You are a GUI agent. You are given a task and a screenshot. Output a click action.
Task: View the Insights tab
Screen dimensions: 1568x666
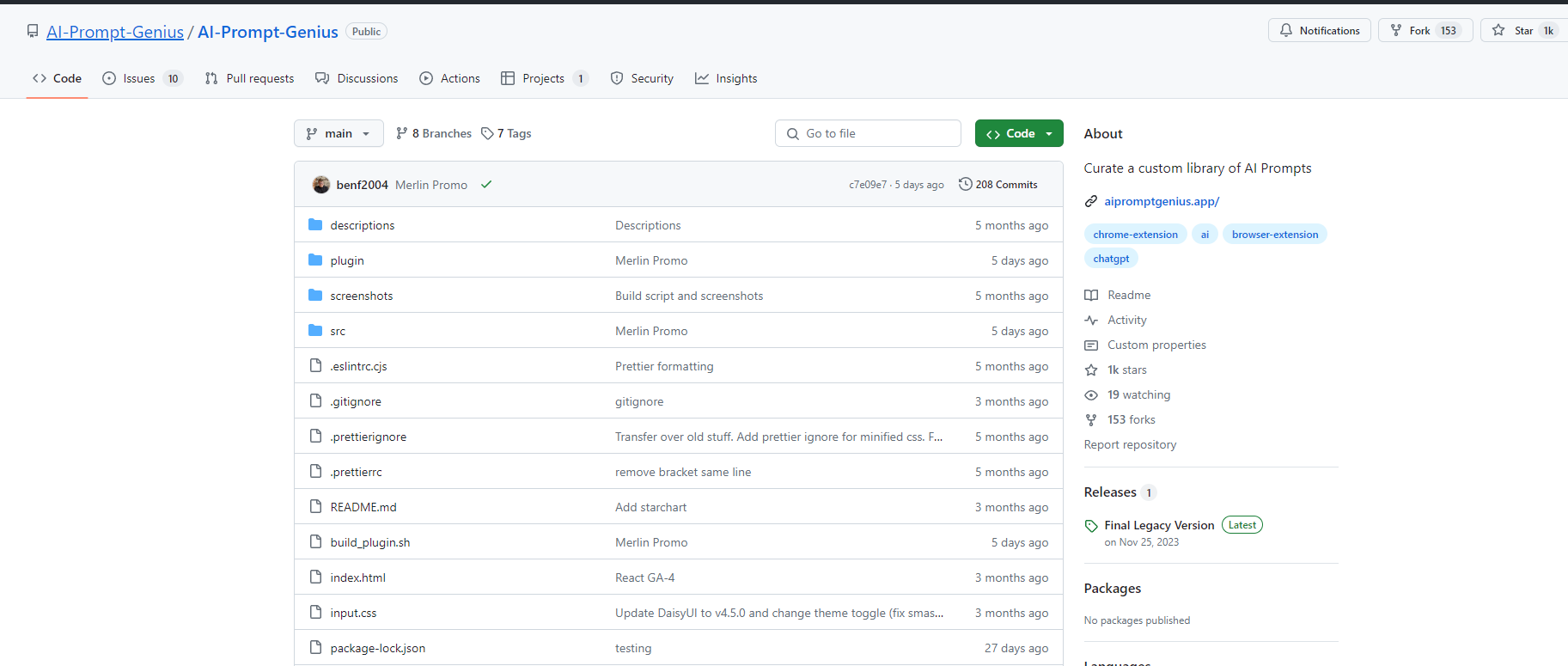coord(726,78)
